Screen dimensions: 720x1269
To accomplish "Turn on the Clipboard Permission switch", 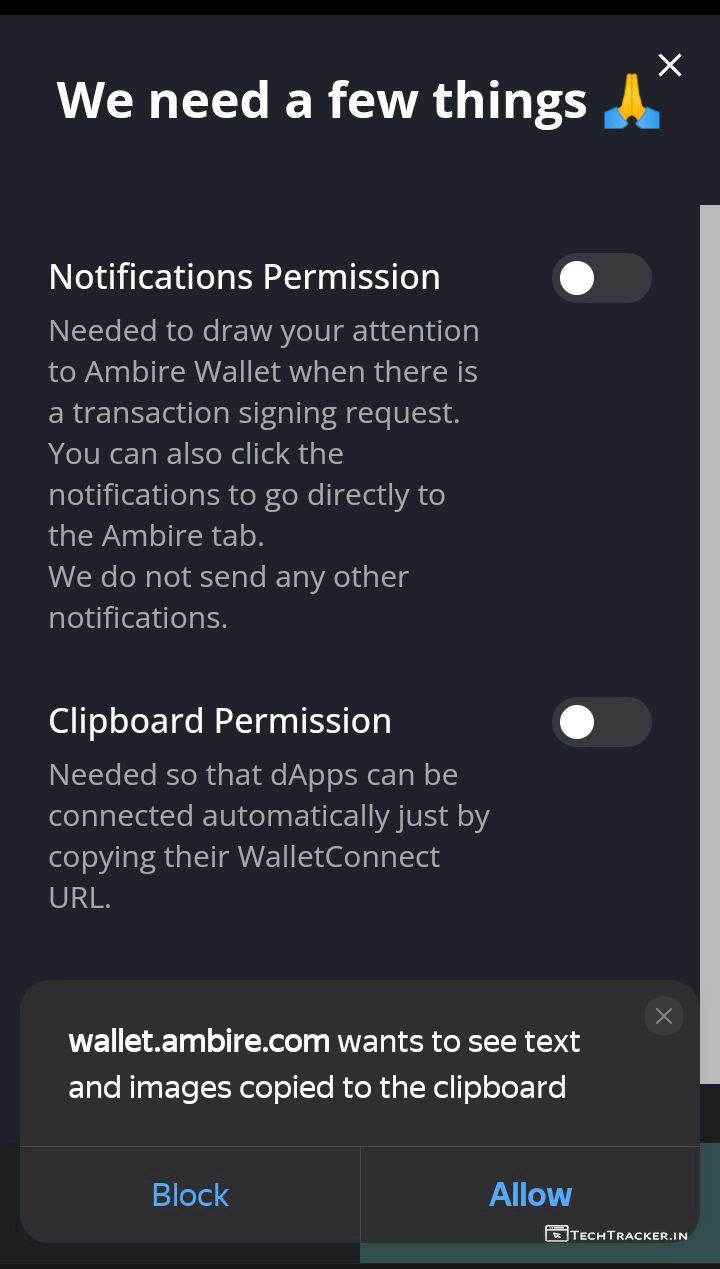I will coord(601,722).
